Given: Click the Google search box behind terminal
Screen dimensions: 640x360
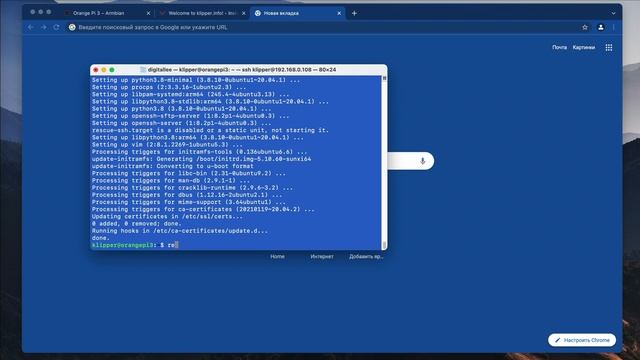Looking at the screenshot, I should click(411, 161).
